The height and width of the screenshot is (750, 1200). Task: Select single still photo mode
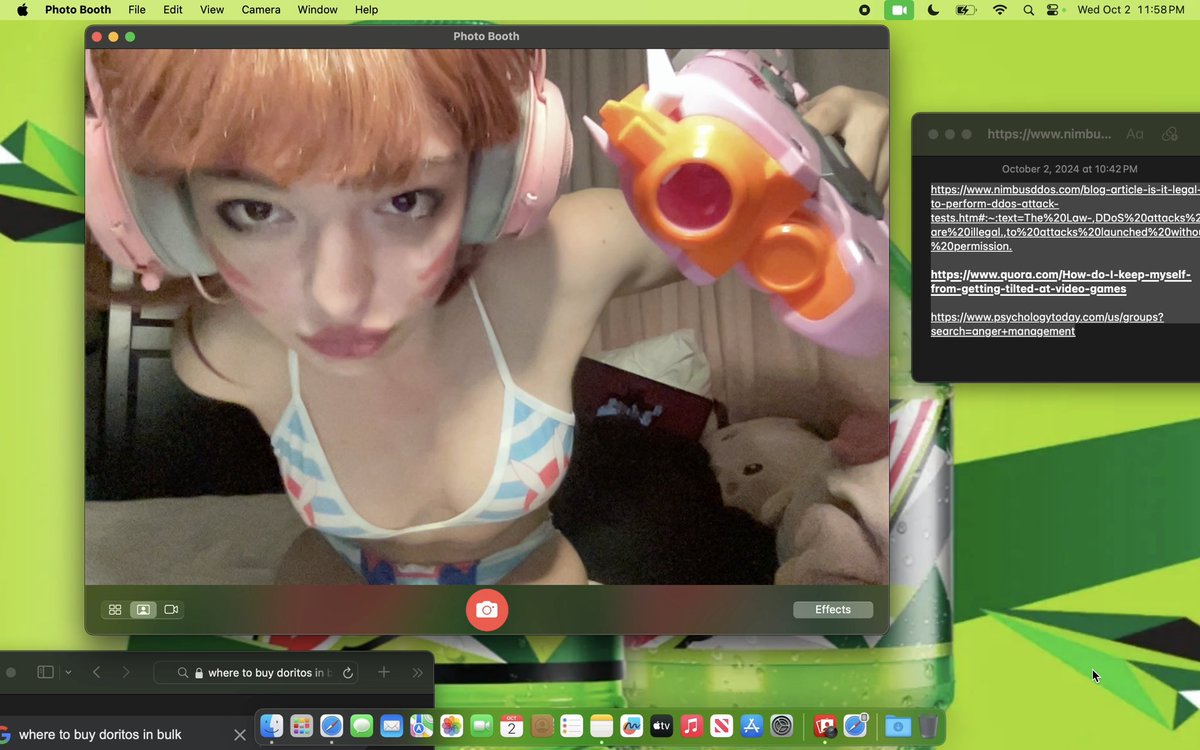tap(143, 609)
